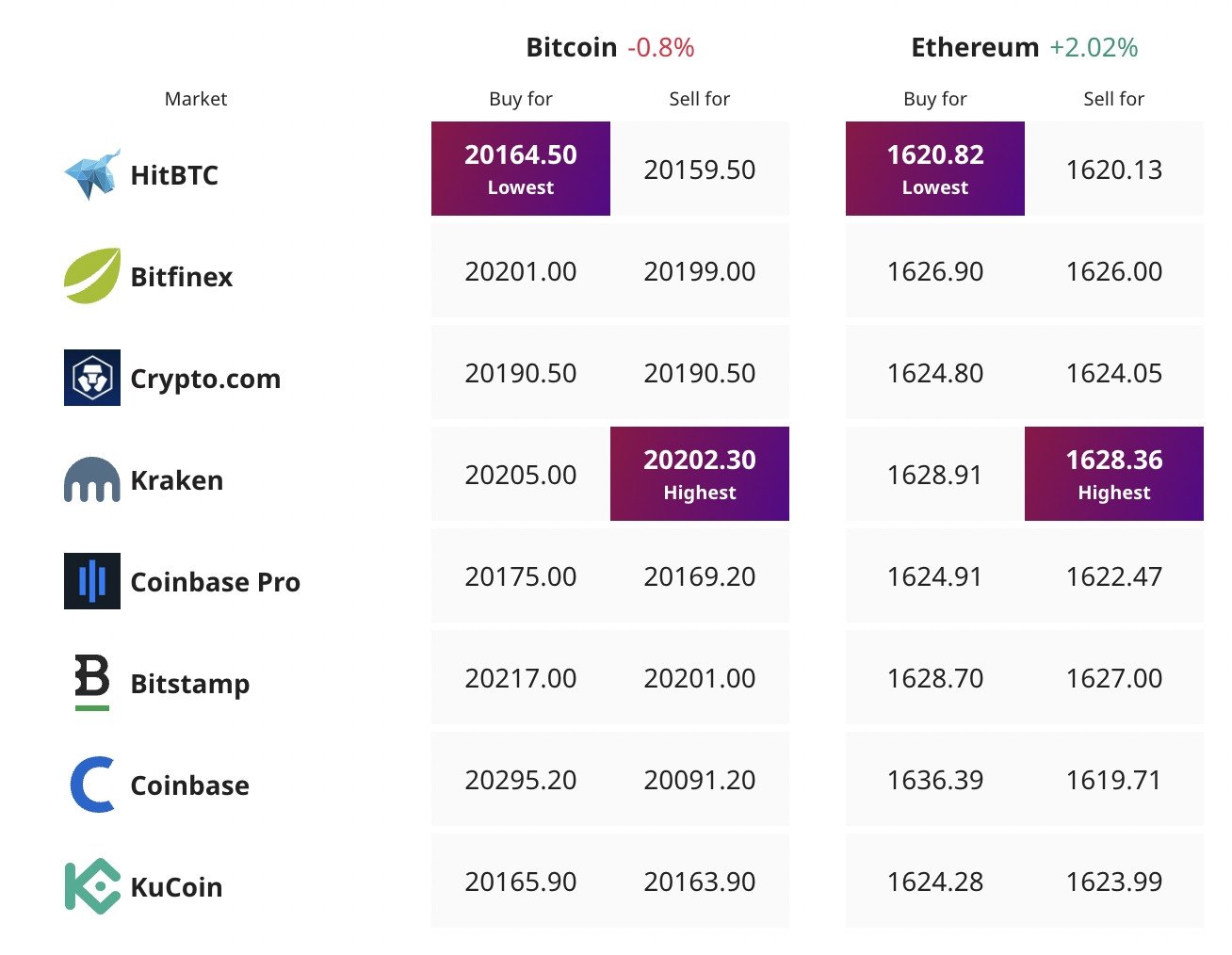This screenshot has width=1232, height=955.
Task: Click Coinbase Bitcoin sell price 20091.20
Action: [699, 780]
